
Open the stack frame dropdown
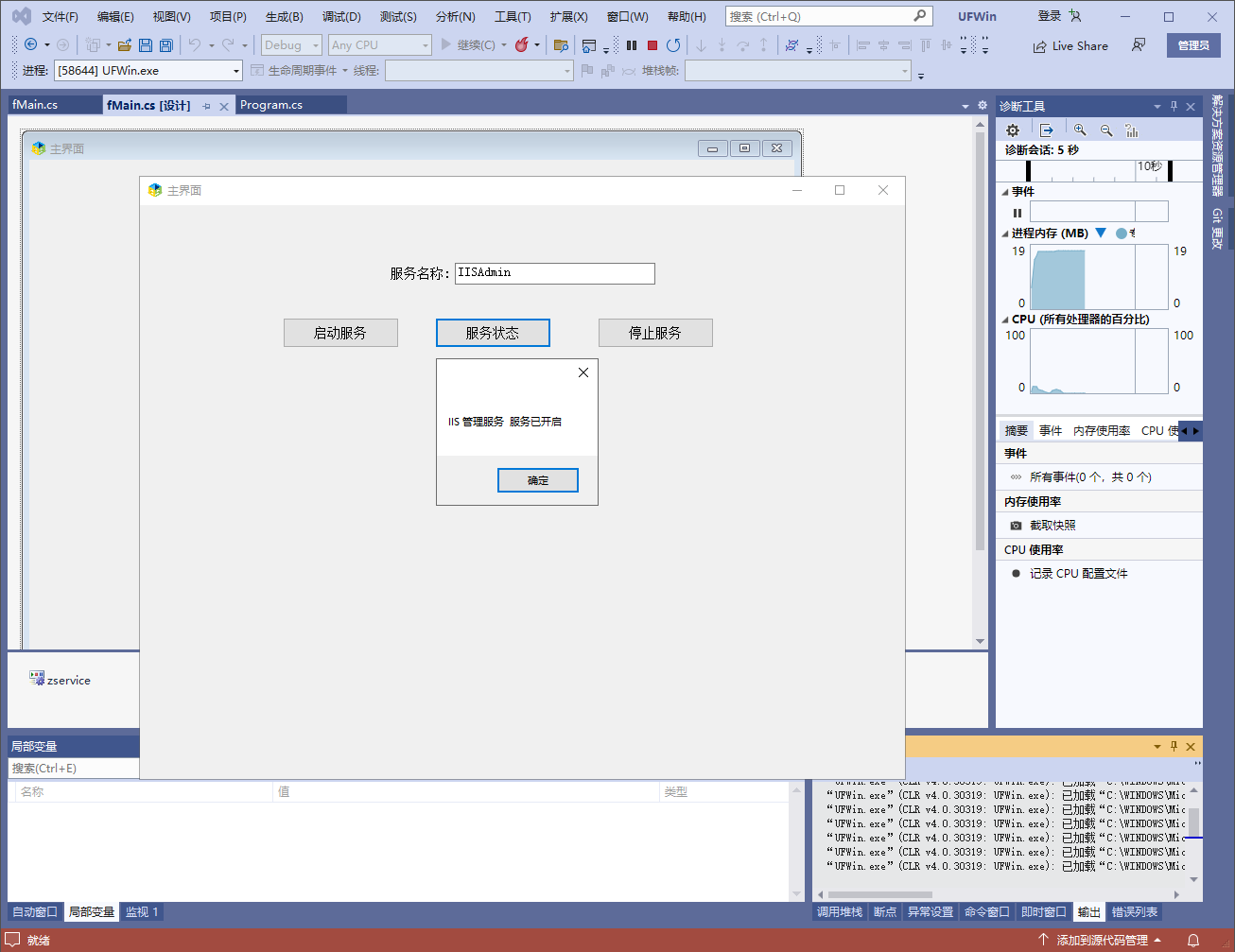click(x=797, y=70)
